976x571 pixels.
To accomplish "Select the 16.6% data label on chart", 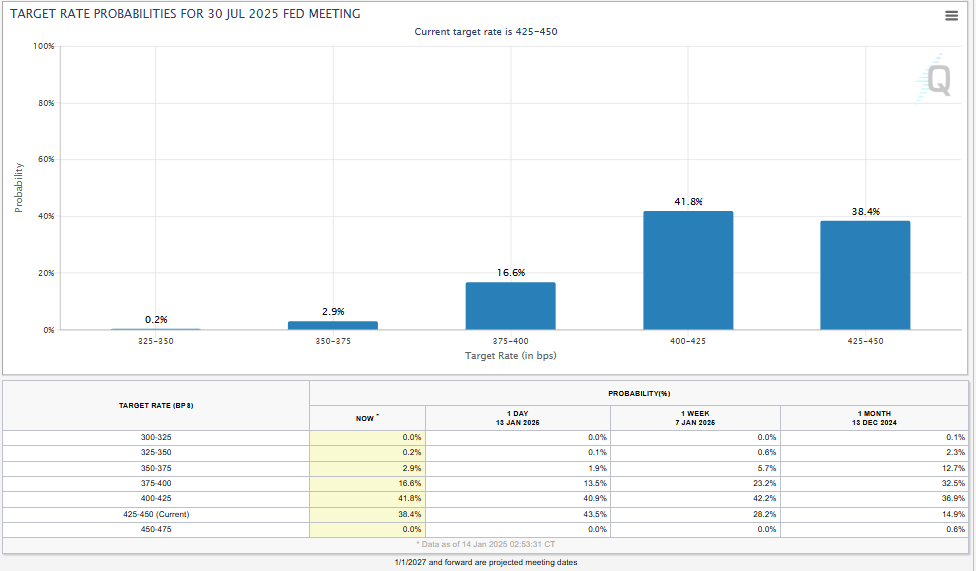I will tap(511, 273).
